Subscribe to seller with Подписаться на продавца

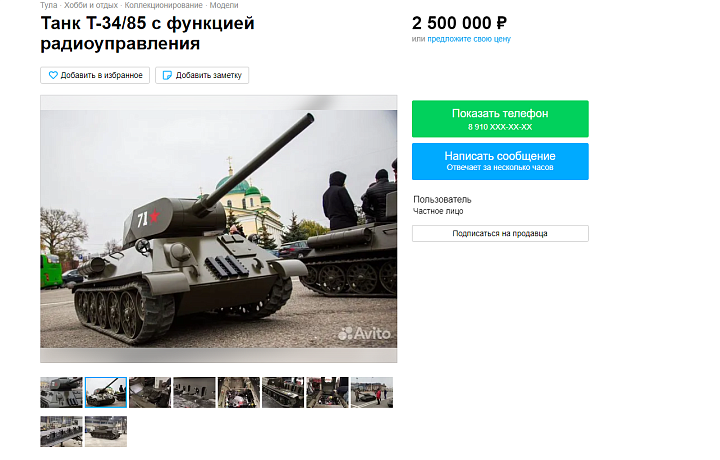coord(500,233)
